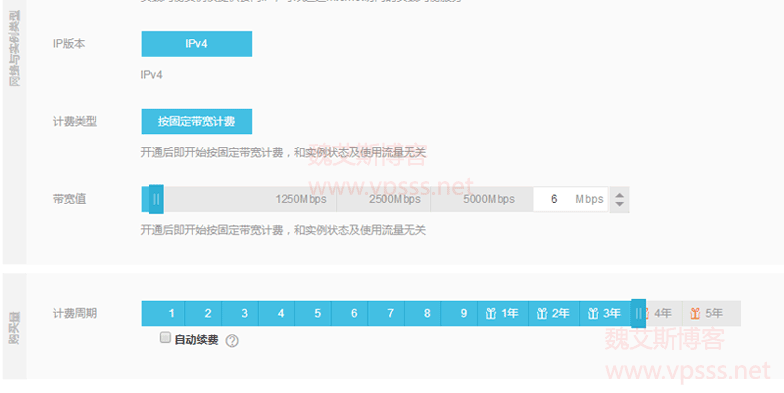
Task: Increase bandwidth with the up arrow
Action: pos(620,195)
